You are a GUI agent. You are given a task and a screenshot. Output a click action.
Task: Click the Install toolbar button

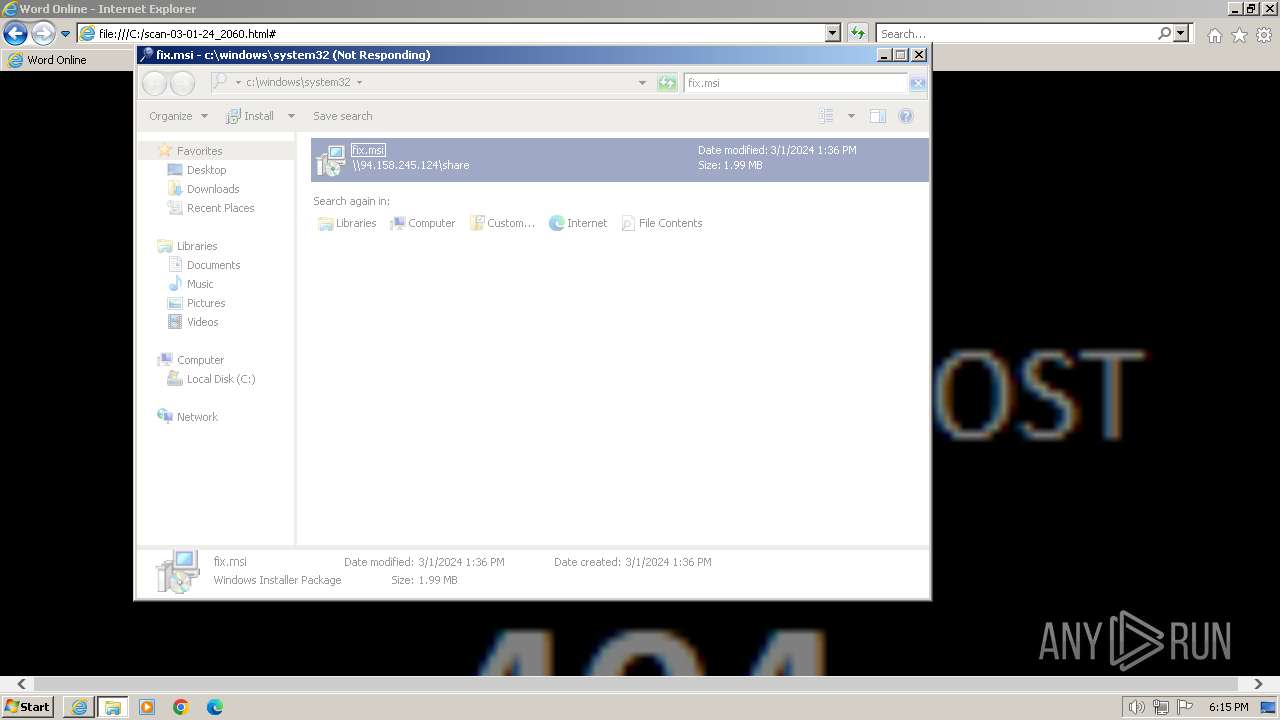coord(250,116)
